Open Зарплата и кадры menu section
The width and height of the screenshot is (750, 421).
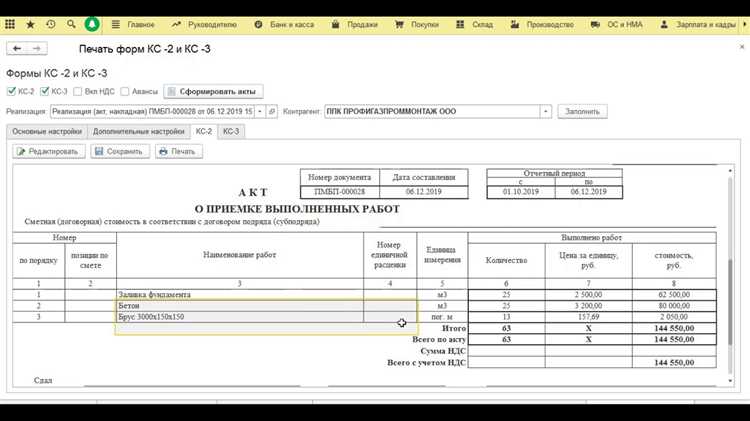[698, 24]
